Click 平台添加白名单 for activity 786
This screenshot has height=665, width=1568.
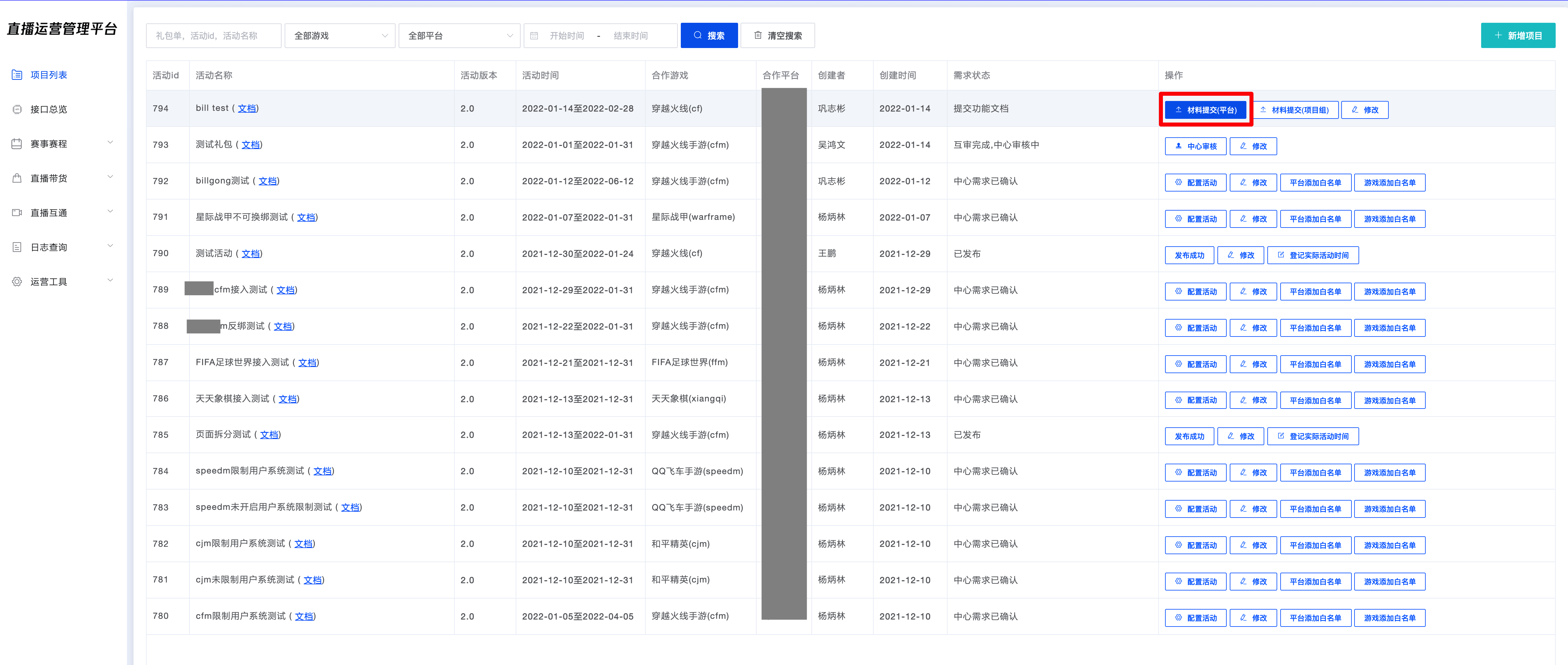[1315, 400]
